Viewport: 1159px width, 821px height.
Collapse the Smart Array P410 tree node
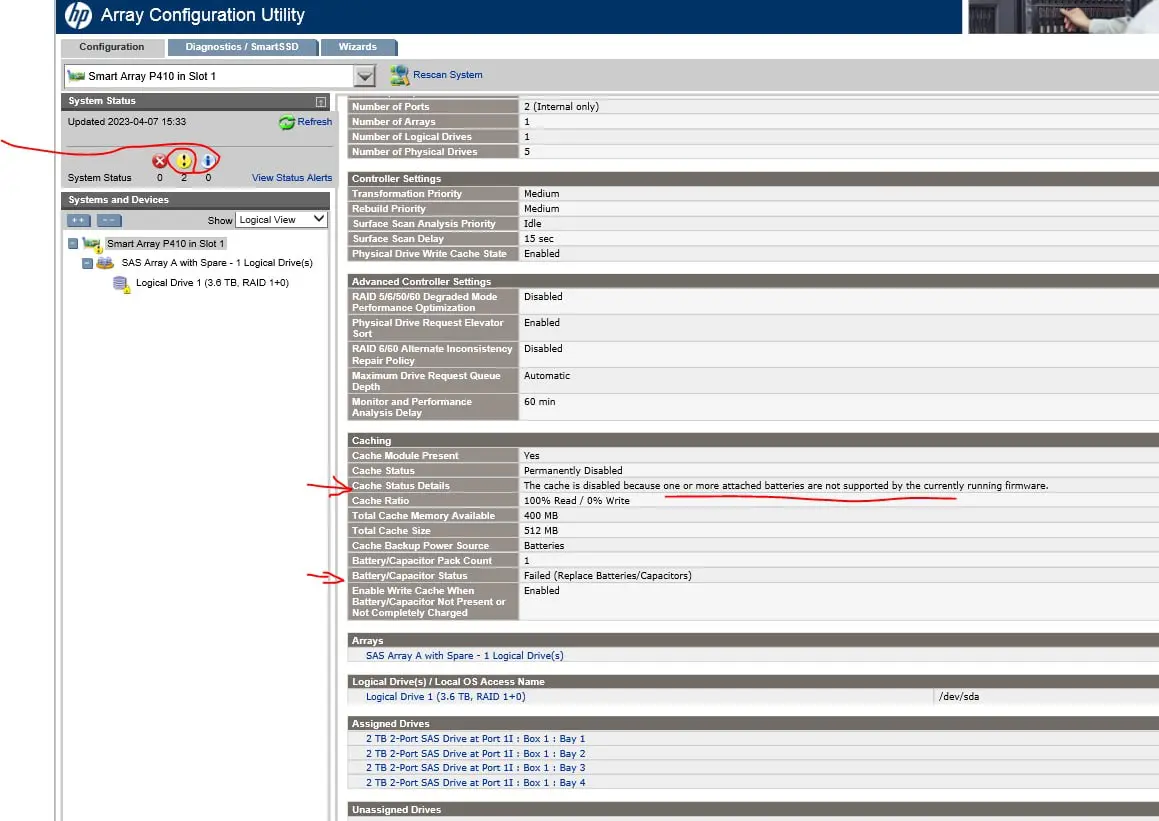(x=73, y=244)
